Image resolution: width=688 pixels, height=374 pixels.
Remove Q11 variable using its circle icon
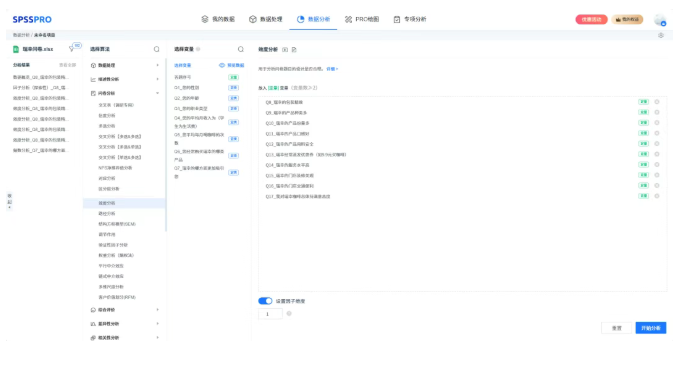[657, 133]
